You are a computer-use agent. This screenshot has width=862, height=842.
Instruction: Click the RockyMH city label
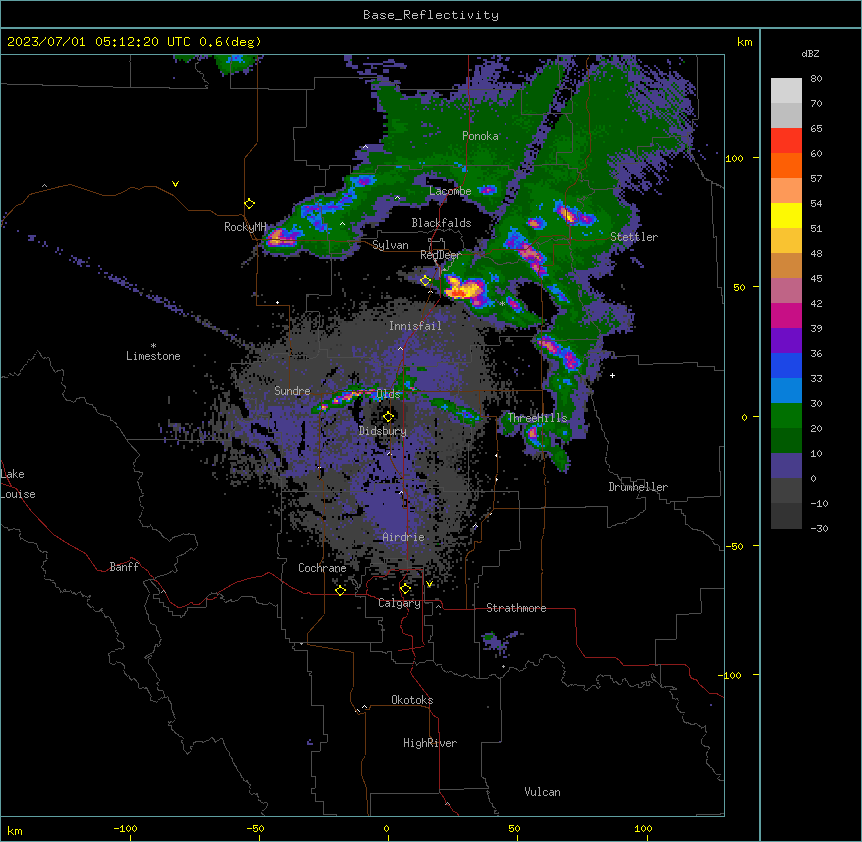(x=245, y=227)
